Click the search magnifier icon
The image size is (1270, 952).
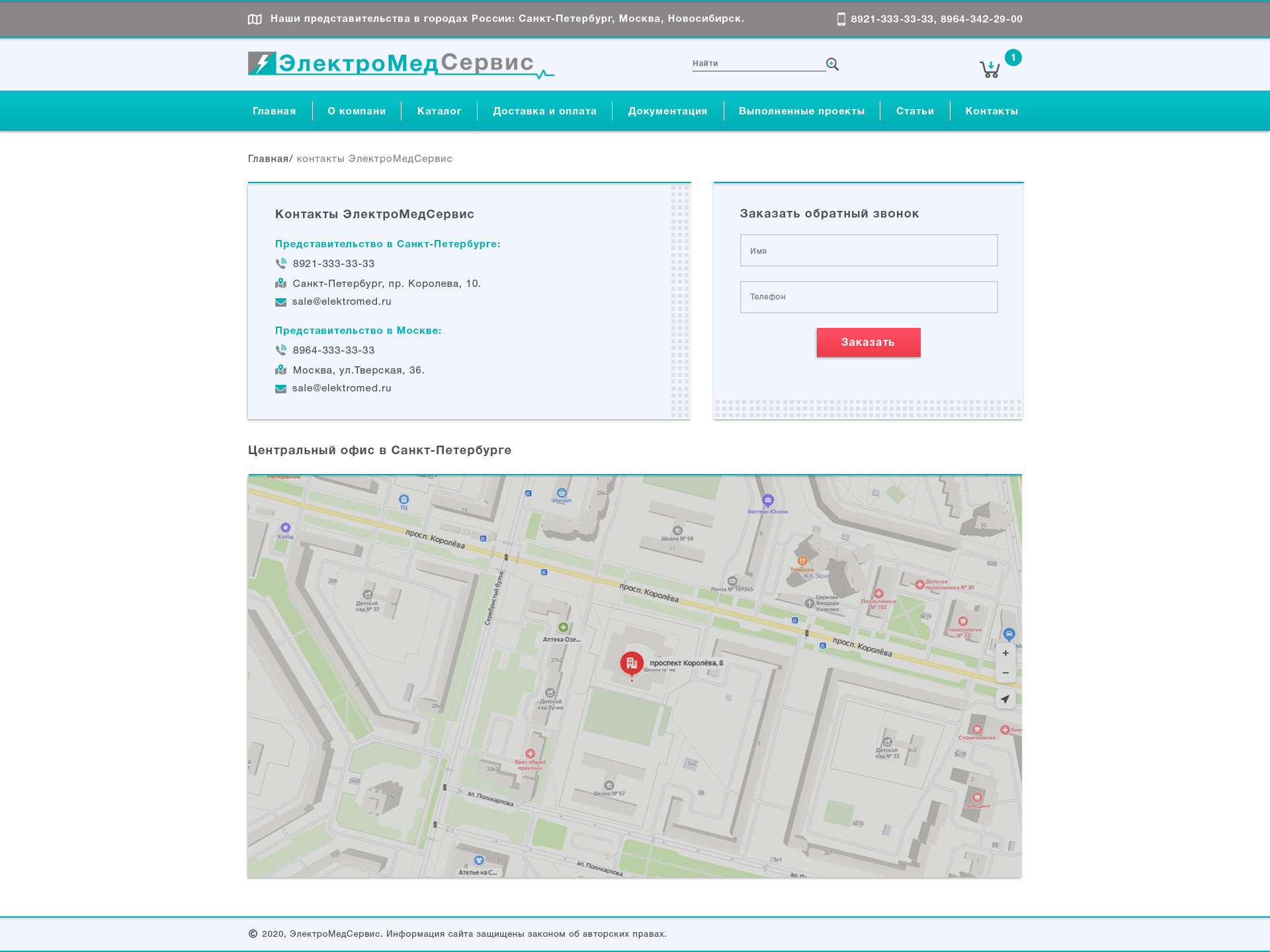click(x=832, y=64)
